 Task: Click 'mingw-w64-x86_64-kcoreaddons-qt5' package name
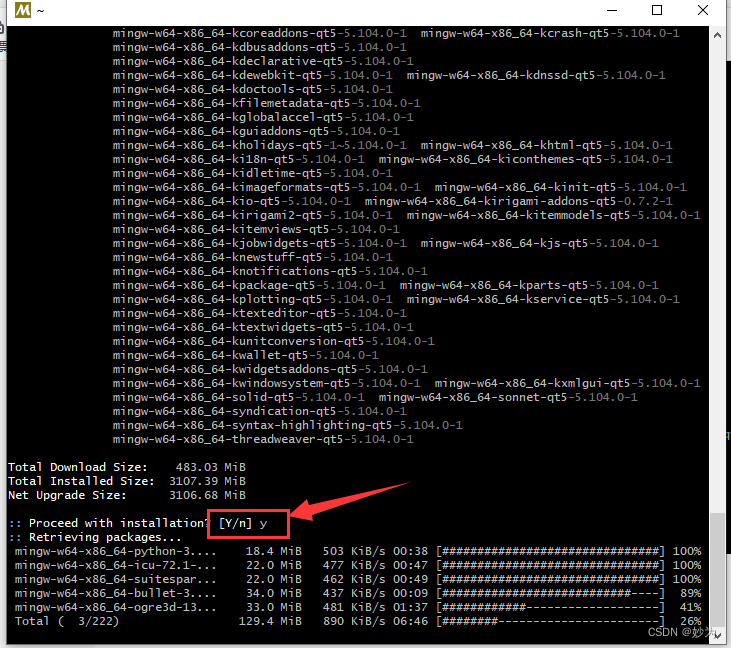point(224,33)
